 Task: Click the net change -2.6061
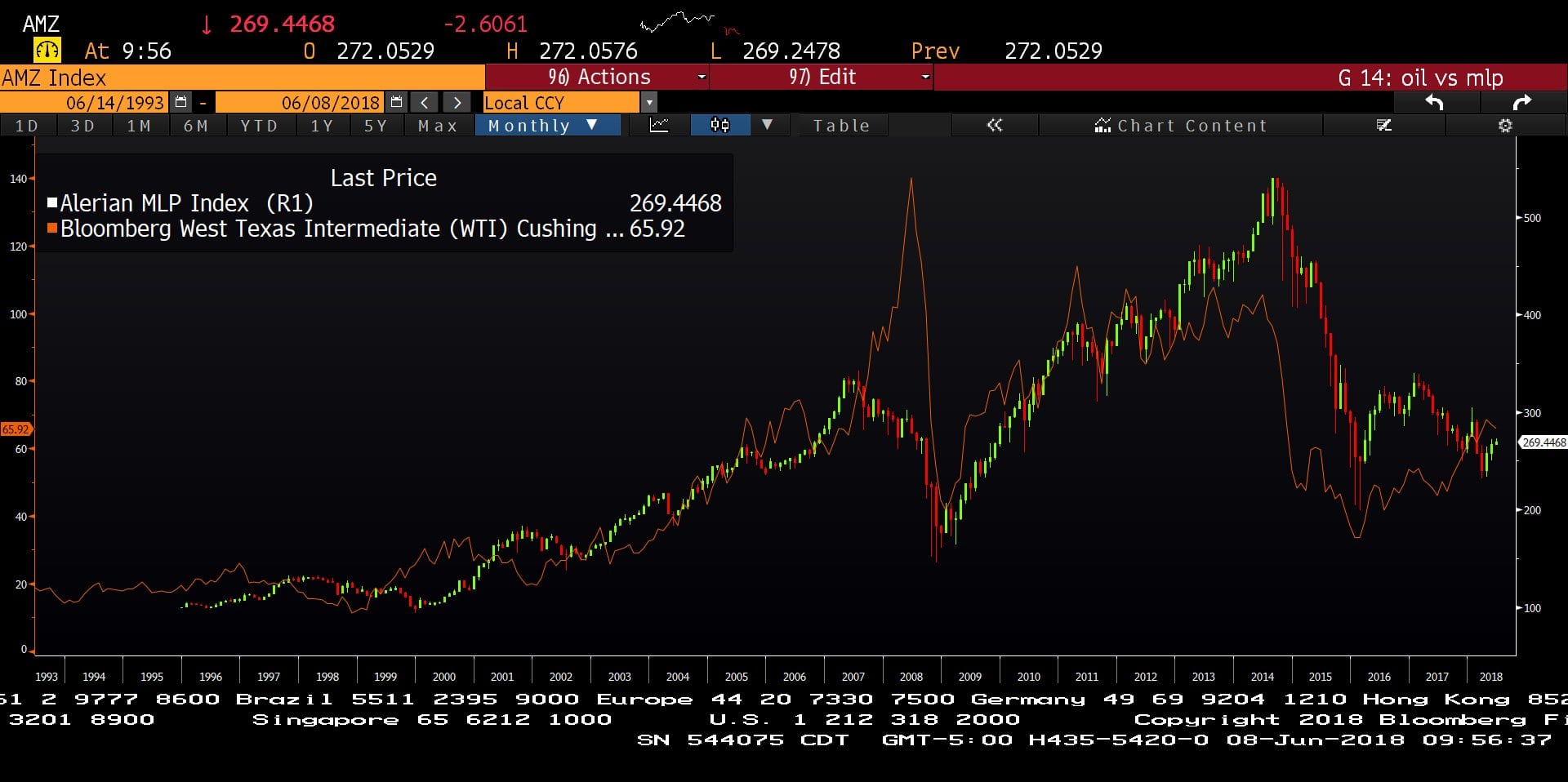(x=485, y=24)
